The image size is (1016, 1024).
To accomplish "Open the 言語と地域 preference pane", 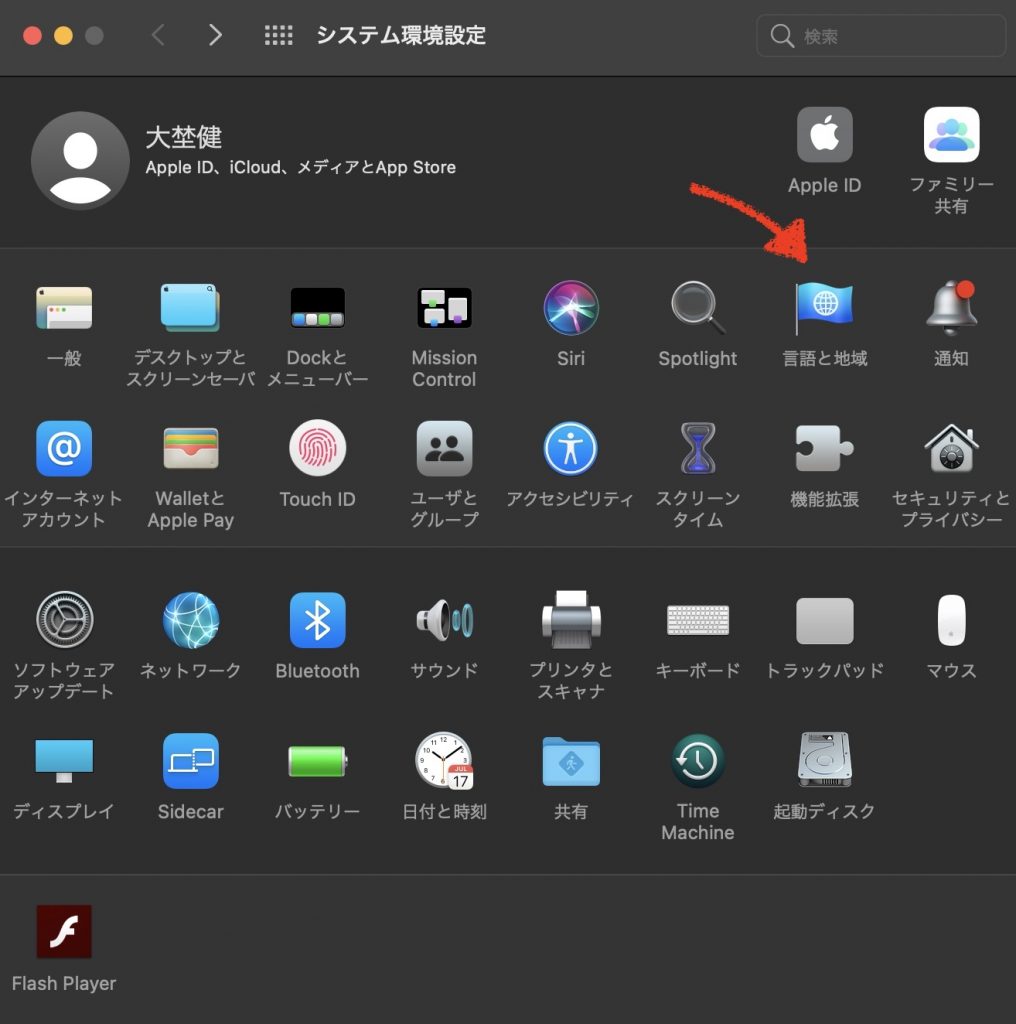I will coord(824,308).
